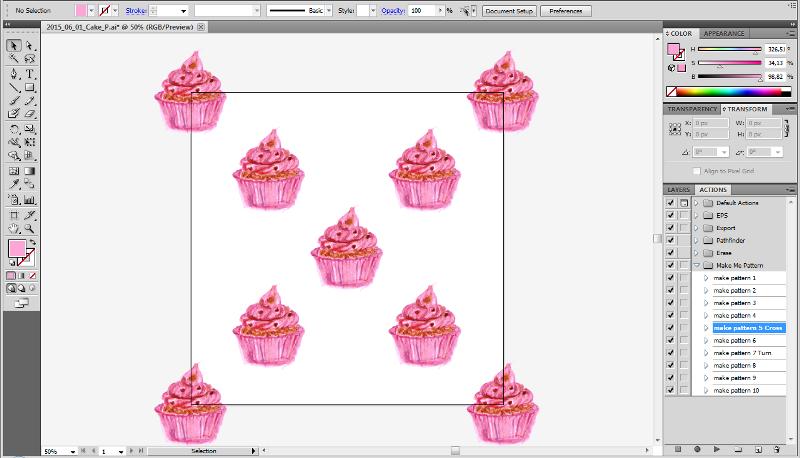Expand the Default Actions folder

coord(696,202)
